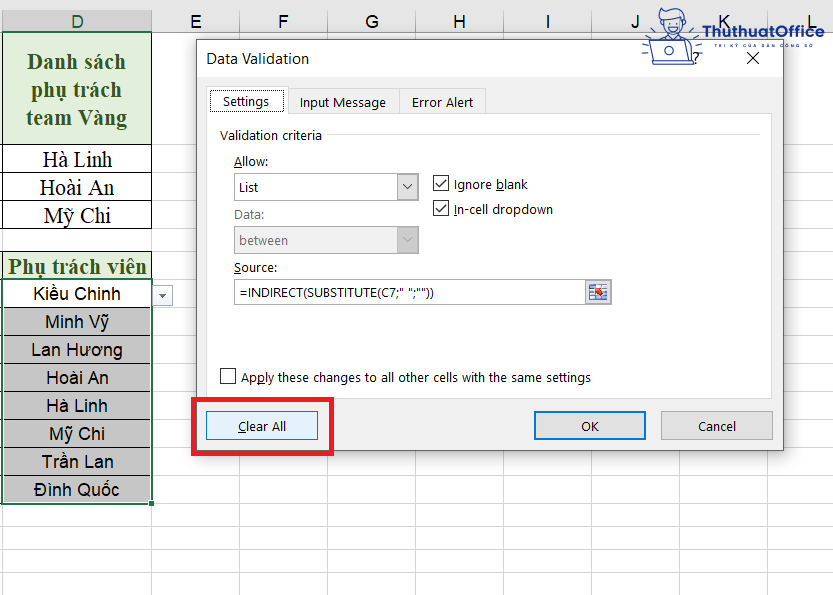Confirm with the OK button

coord(589,425)
